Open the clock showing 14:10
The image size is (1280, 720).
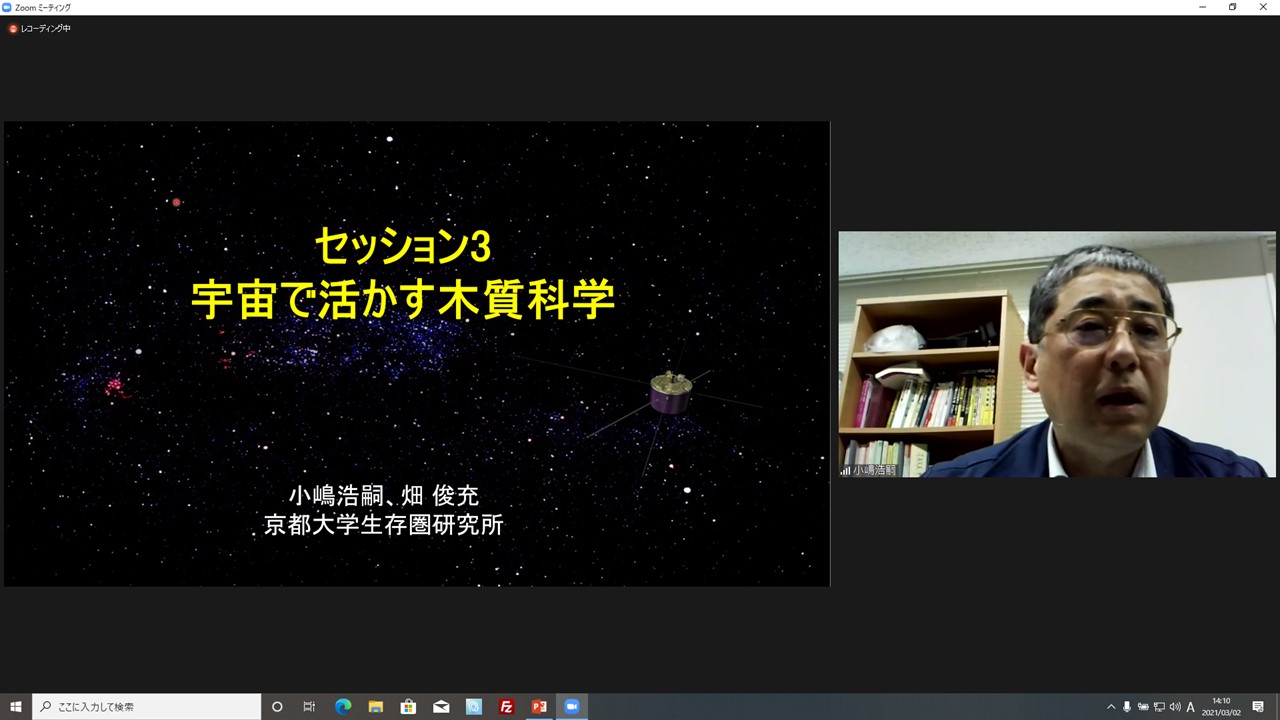pos(1221,707)
